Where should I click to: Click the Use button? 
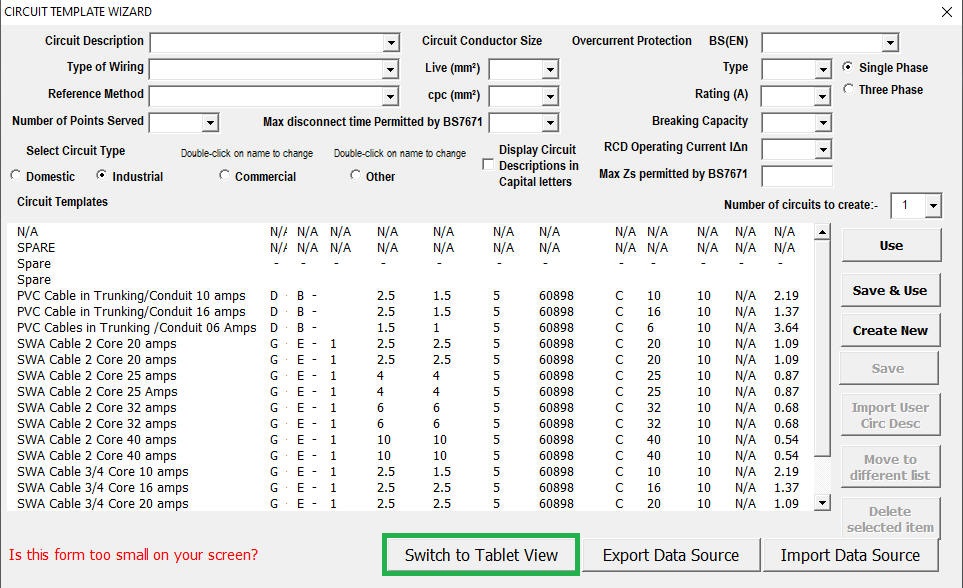point(890,245)
